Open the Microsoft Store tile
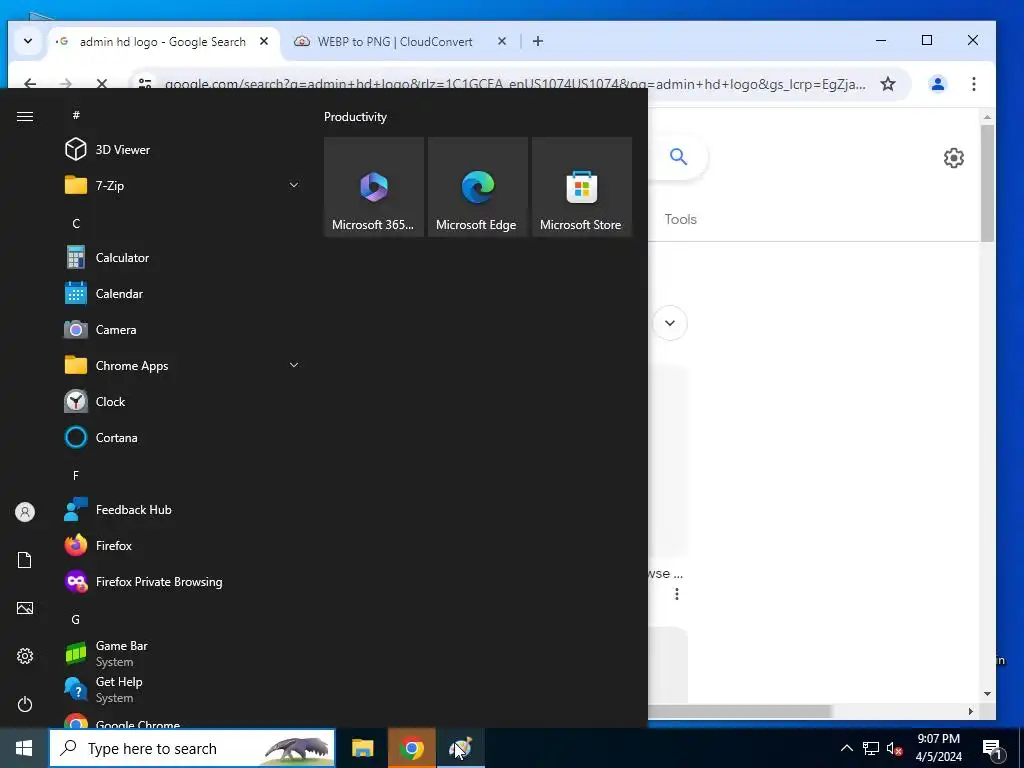This screenshot has height=768, width=1024. 582,187
